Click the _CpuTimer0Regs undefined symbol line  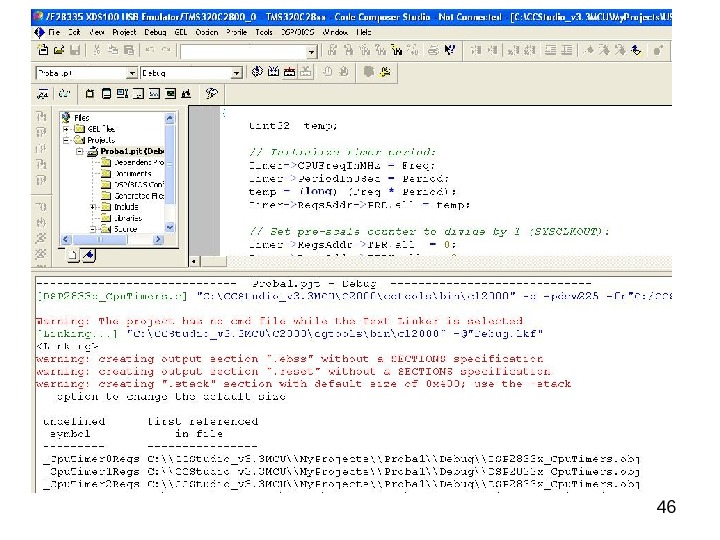(340, 459)
